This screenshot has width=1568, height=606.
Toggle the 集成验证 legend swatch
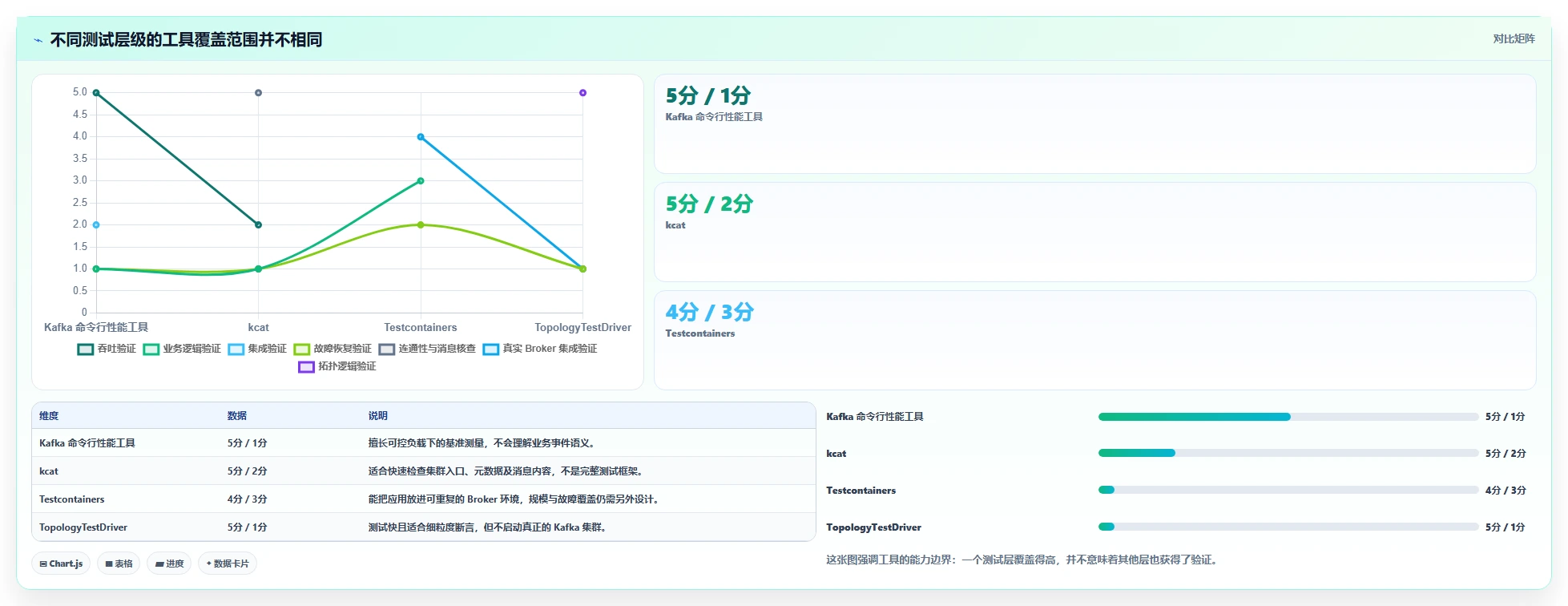(236, 349)
